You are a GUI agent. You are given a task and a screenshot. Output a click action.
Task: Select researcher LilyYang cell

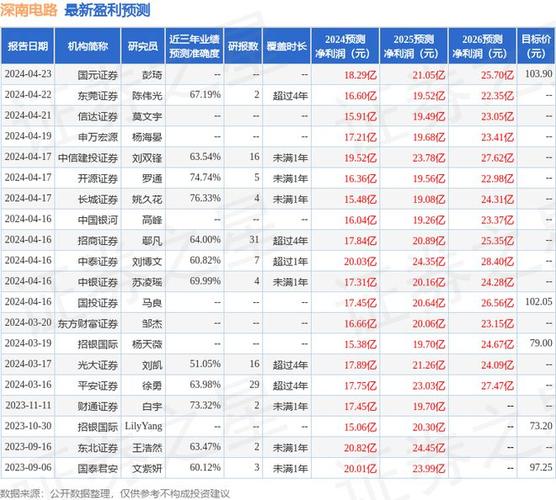pos(143,426)
